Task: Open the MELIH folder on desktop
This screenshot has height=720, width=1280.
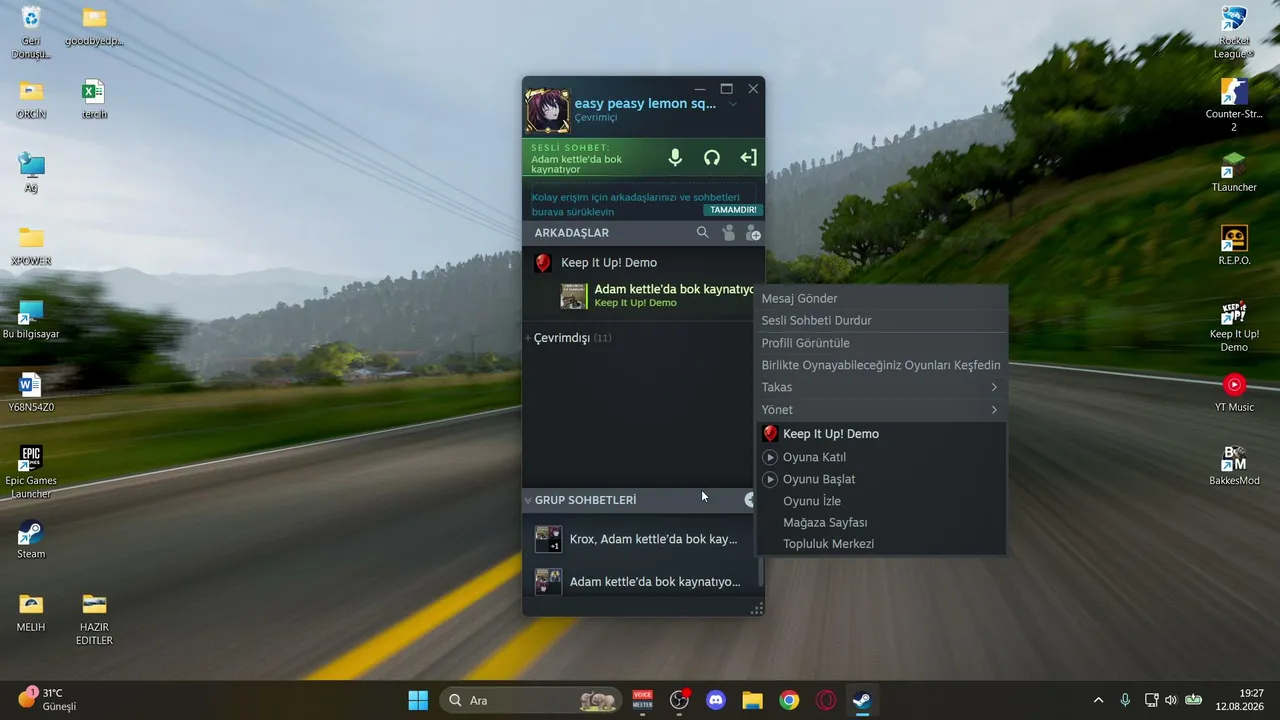Action: click(31, 611)
